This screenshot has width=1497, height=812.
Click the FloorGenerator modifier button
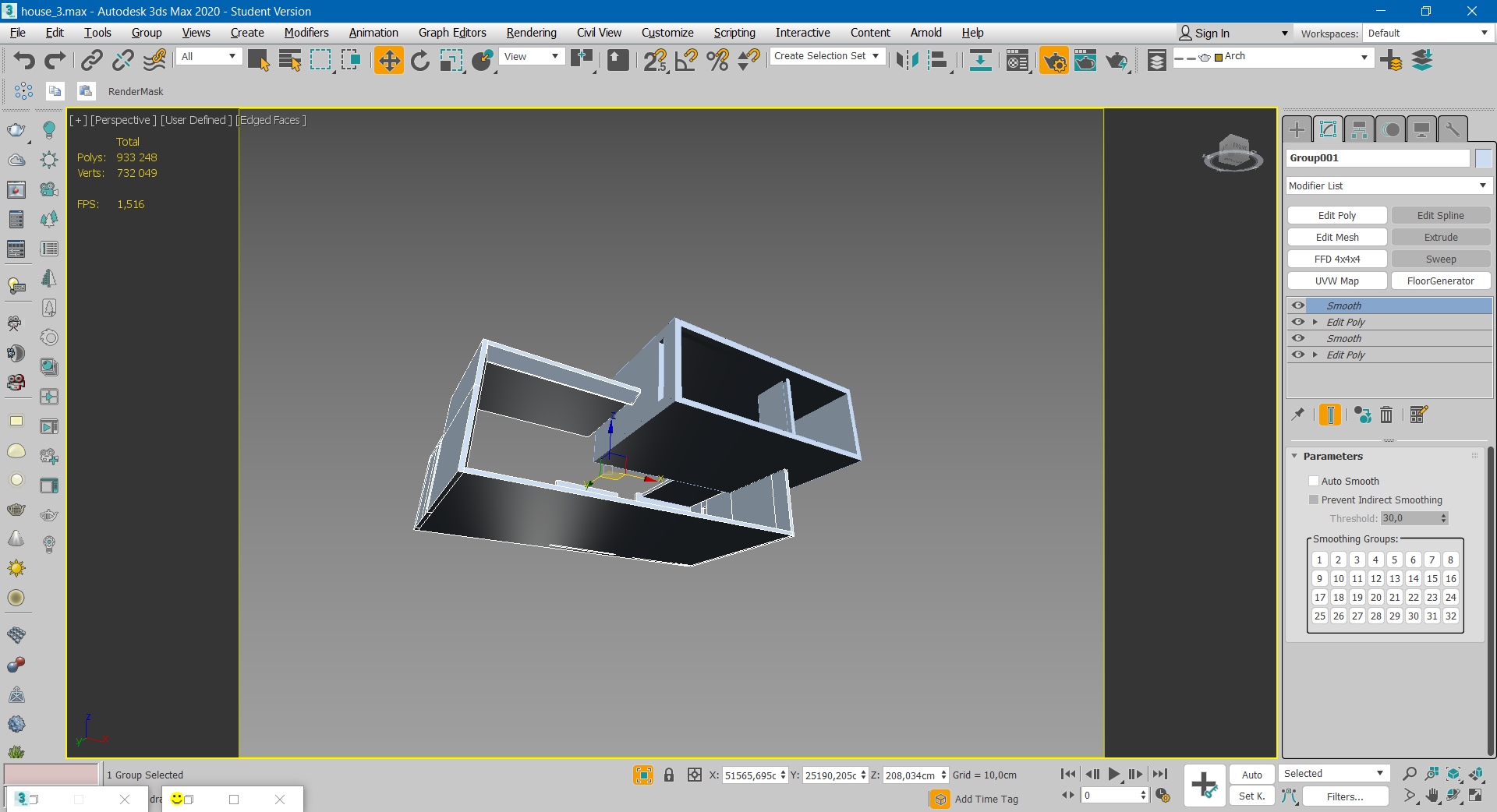(1440, 281)
